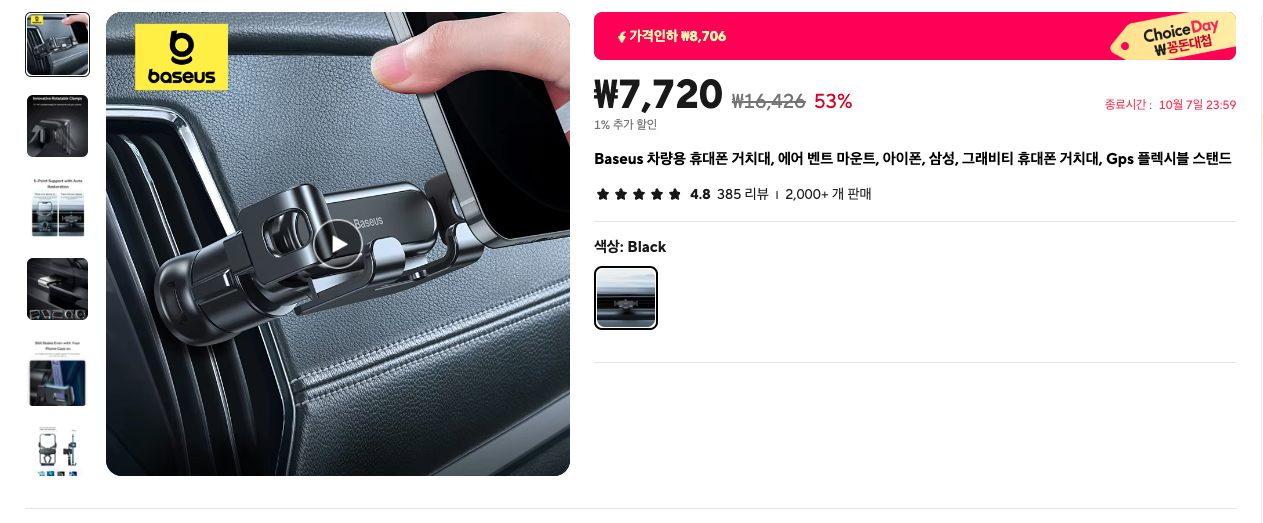This screenshot has height=523, width=1263.
Task: Click the 4.8 rating score
Action: point(700,194)
